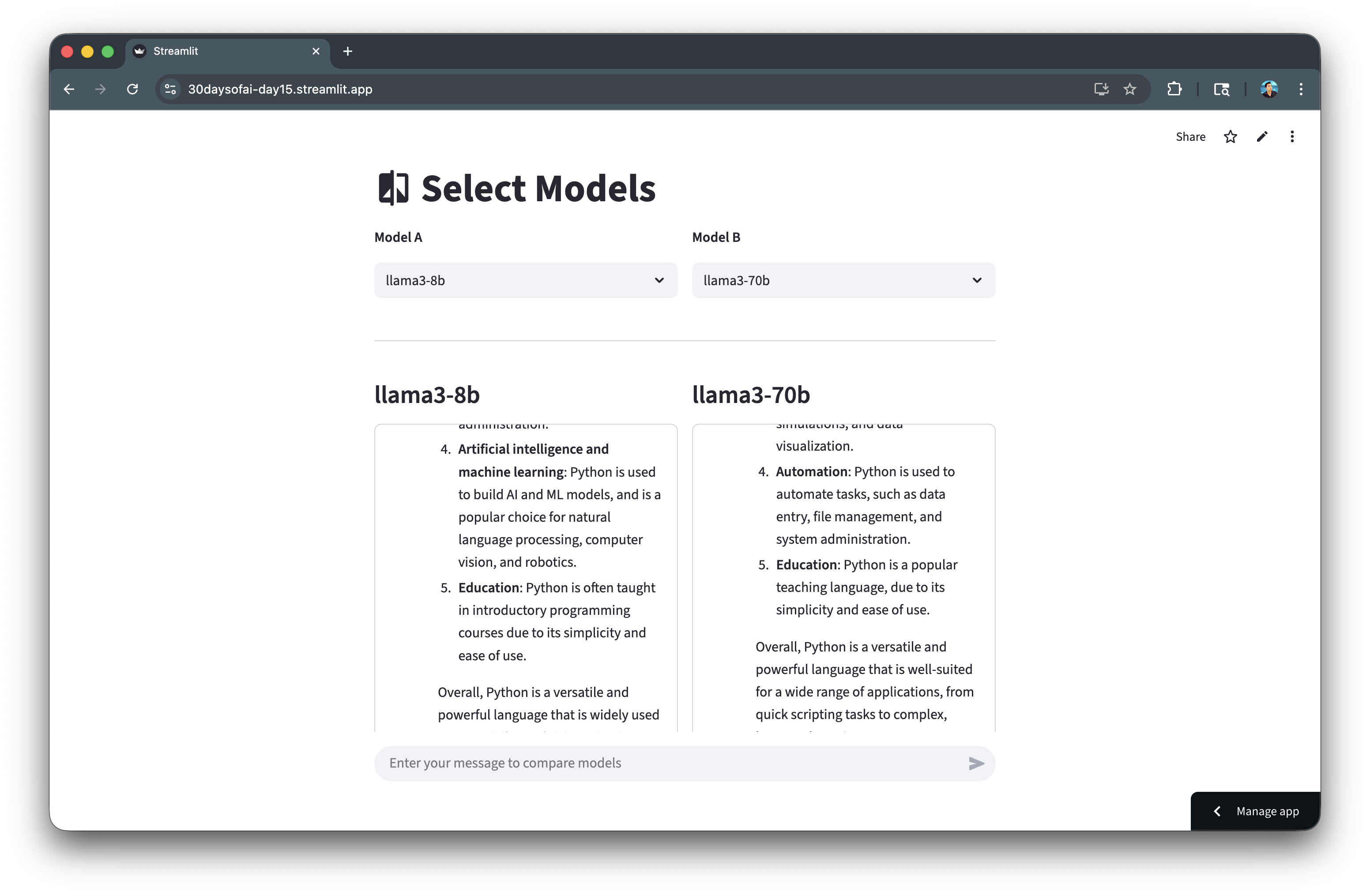Image resolution: width=1370 pixels, height=896 pixels.
Task: Focus the message input to compare models
Action: [668, 763]
